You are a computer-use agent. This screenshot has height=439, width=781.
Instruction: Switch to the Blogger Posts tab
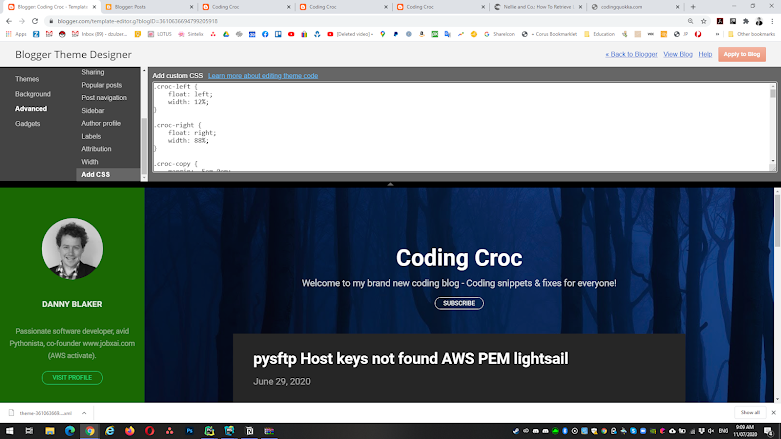pyautogui.click(x=147, y=7)
